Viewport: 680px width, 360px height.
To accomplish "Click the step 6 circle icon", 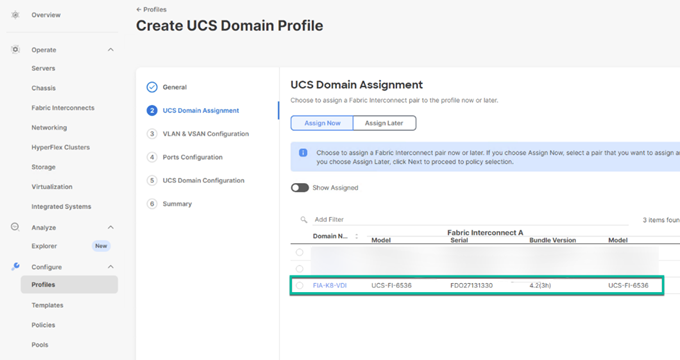I will point(152,204).
